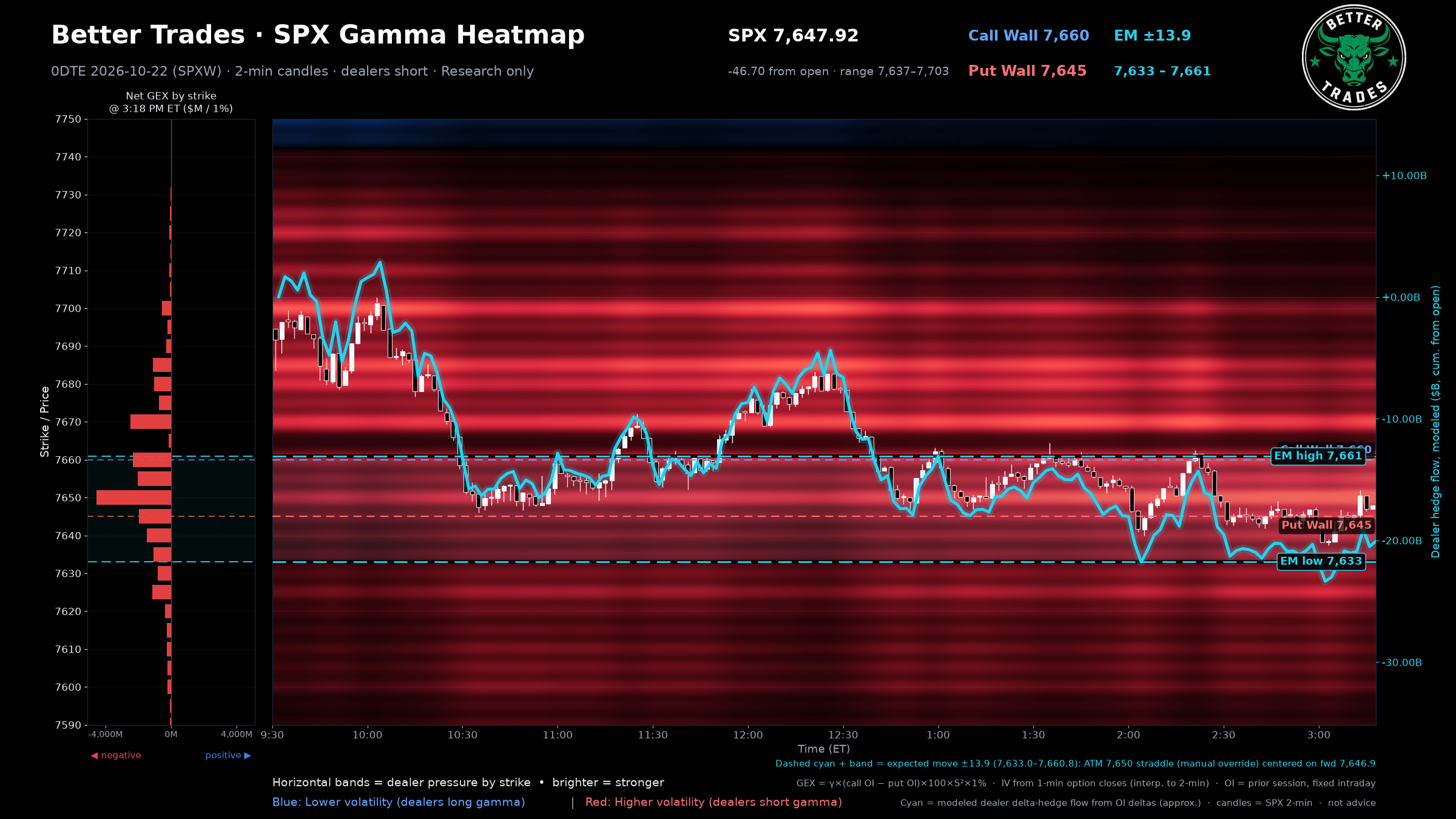Click the EM low 7,633 chart tag

coord(1321,562)
